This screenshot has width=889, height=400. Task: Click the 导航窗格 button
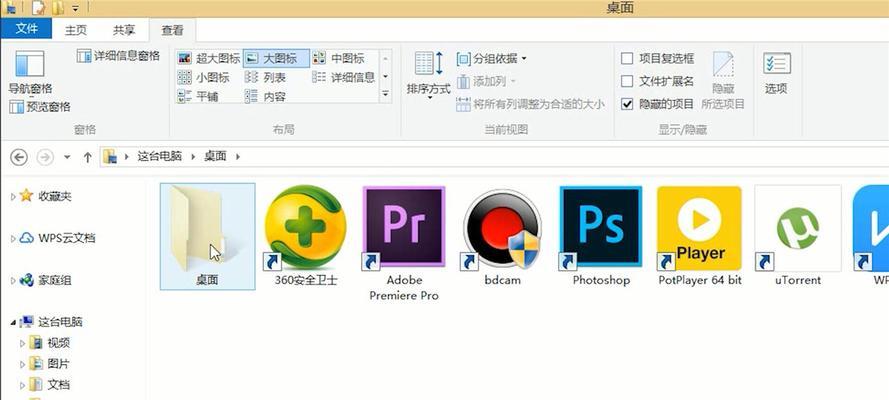30,72
